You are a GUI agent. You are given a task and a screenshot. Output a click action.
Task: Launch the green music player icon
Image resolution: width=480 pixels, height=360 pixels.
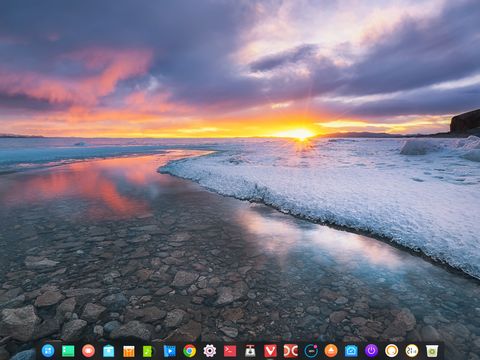point(149,351)
